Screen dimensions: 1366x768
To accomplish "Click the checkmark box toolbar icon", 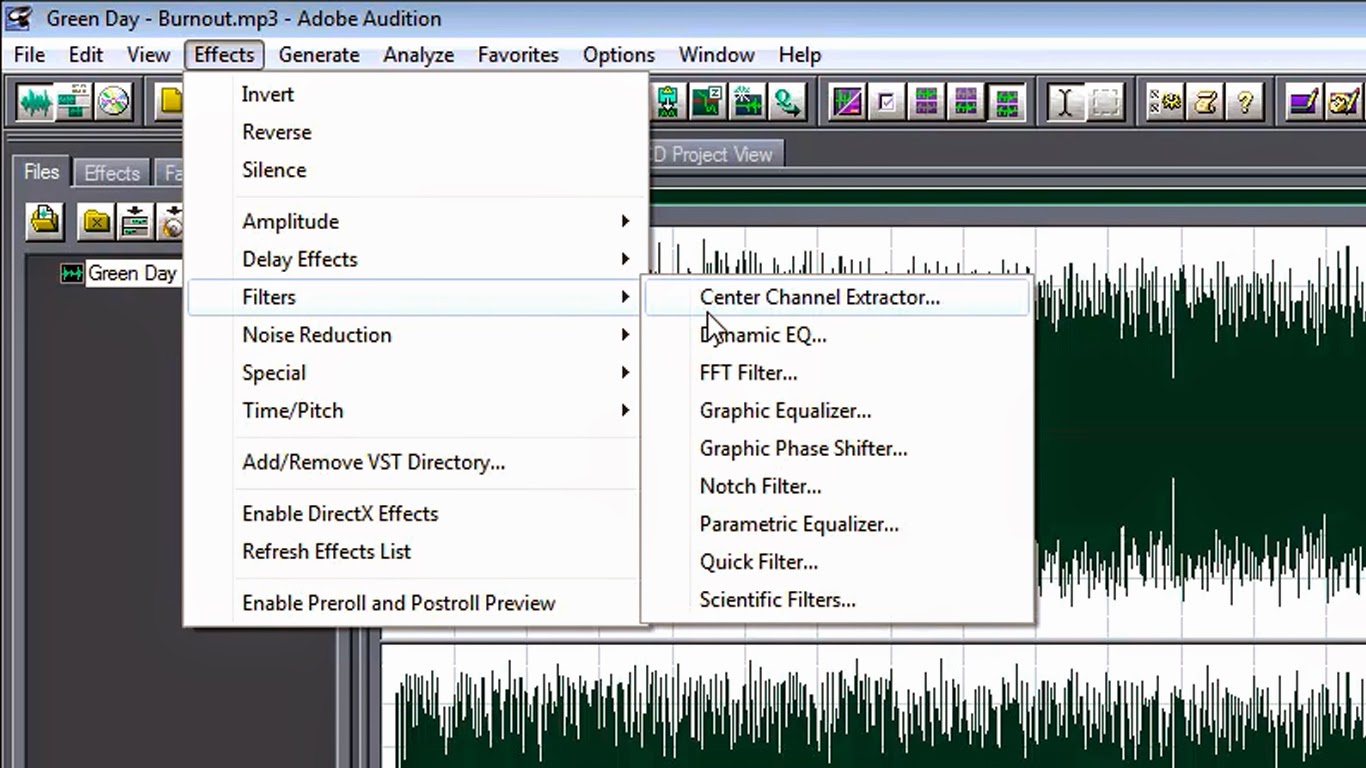I will pos(887,102).
